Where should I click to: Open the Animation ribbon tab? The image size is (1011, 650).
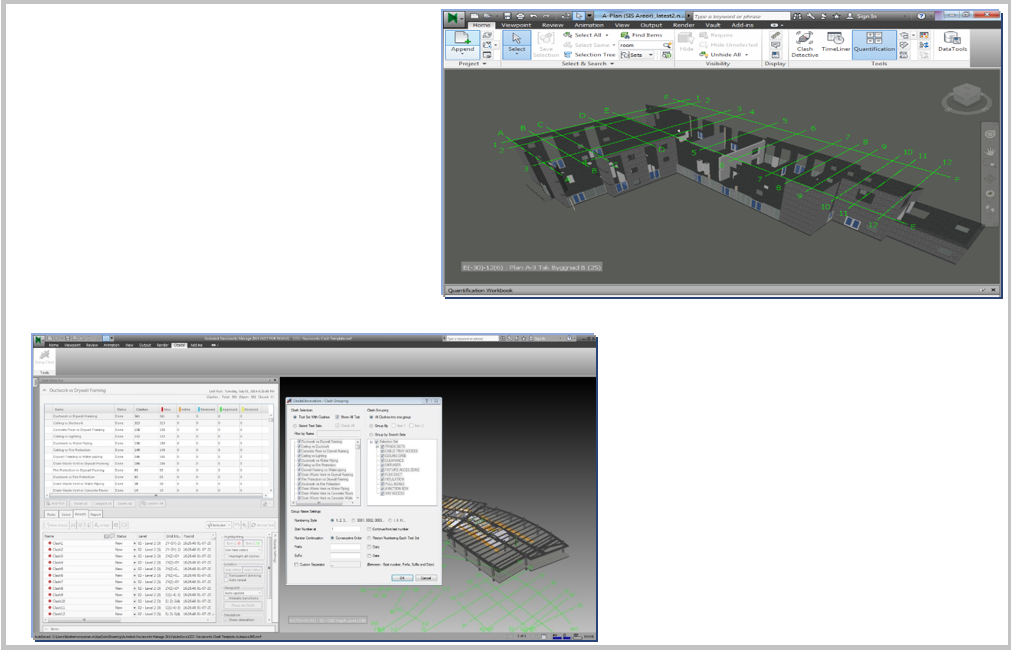click(x=589, y=25)
